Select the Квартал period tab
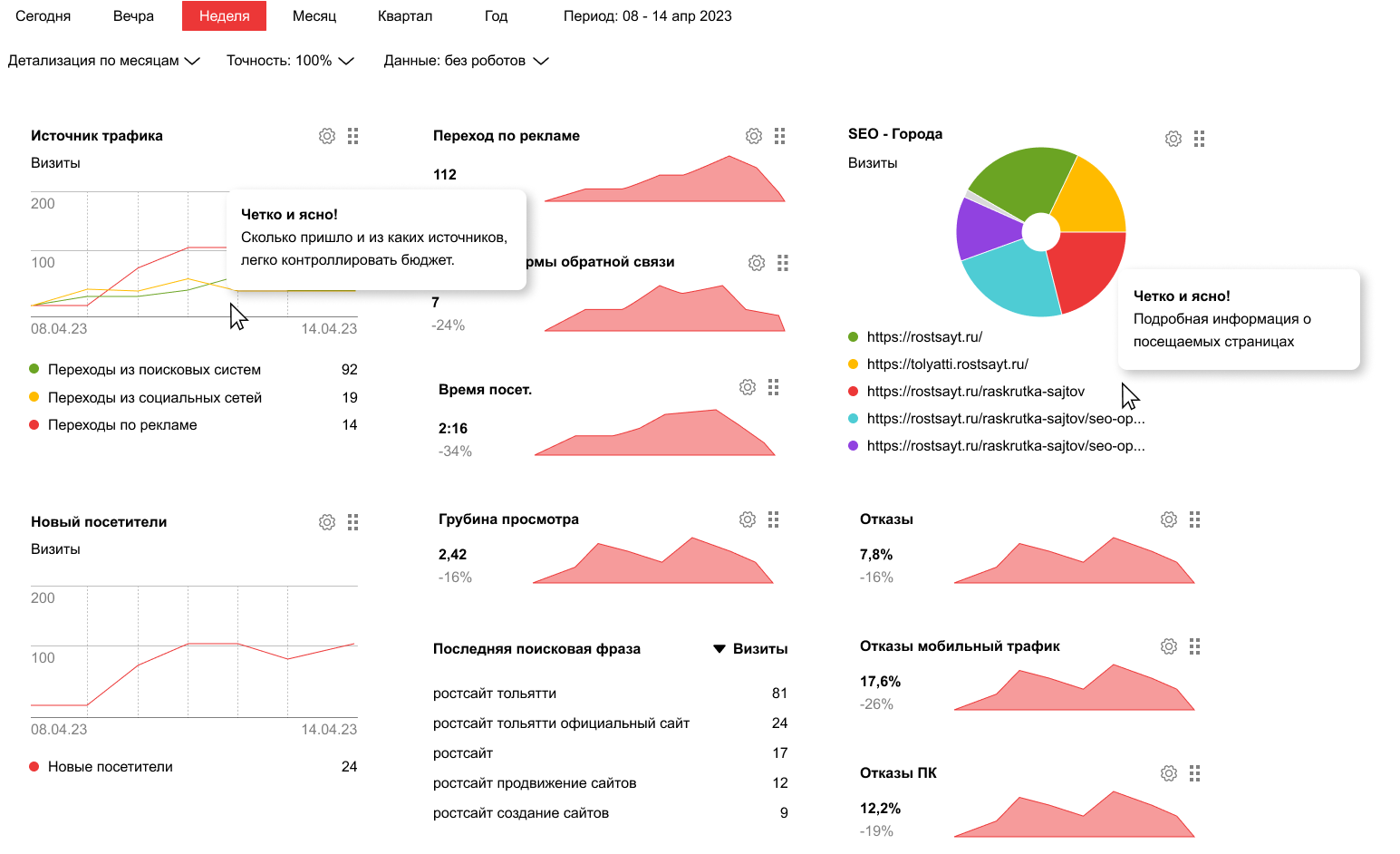Screen dimensions: 1400x854 pyautogui.click(x=405, y=16)
